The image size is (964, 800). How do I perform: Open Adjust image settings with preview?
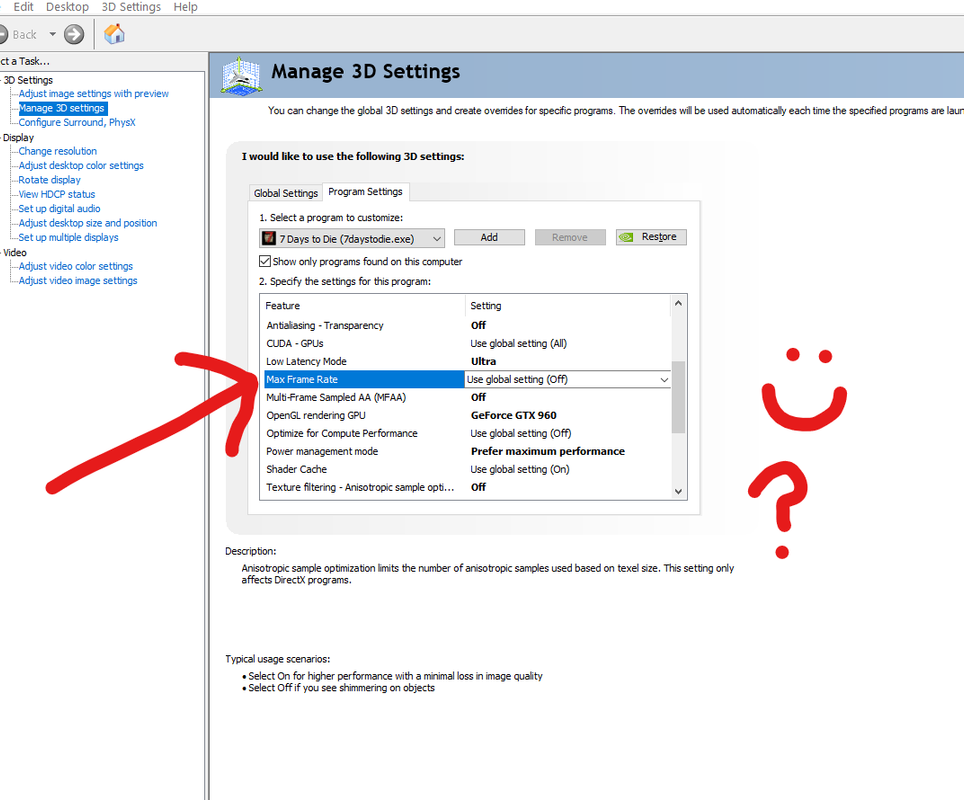point(93,93)
